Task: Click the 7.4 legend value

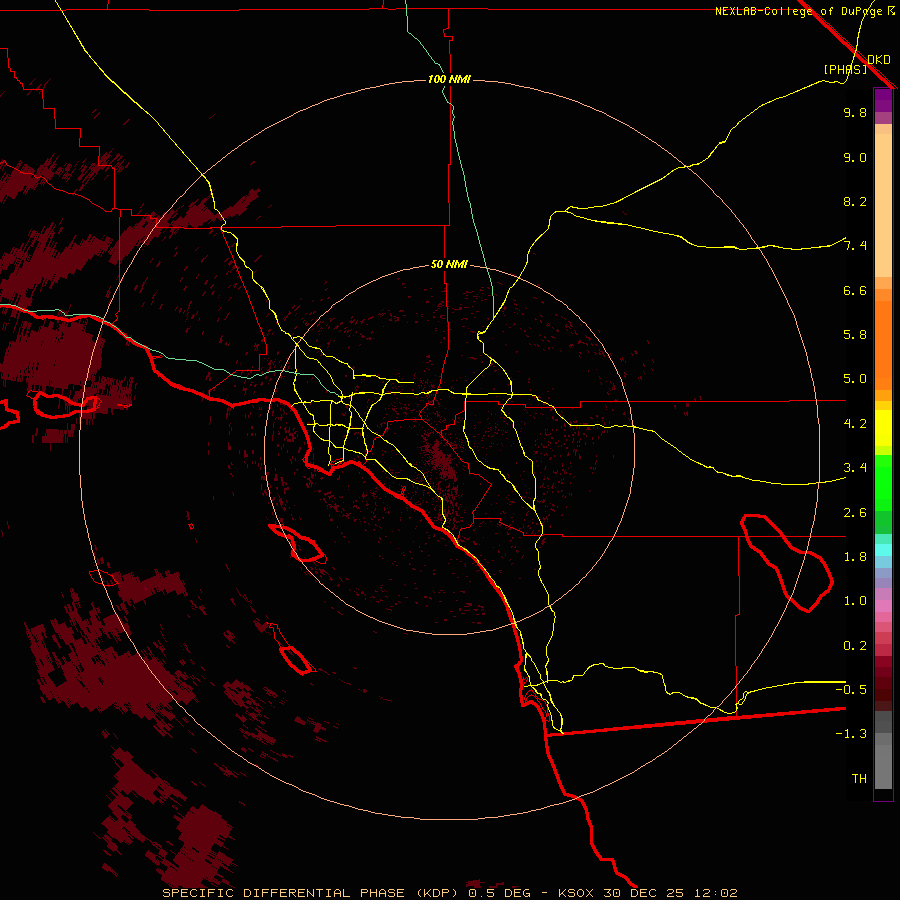Action: (855, 246)
